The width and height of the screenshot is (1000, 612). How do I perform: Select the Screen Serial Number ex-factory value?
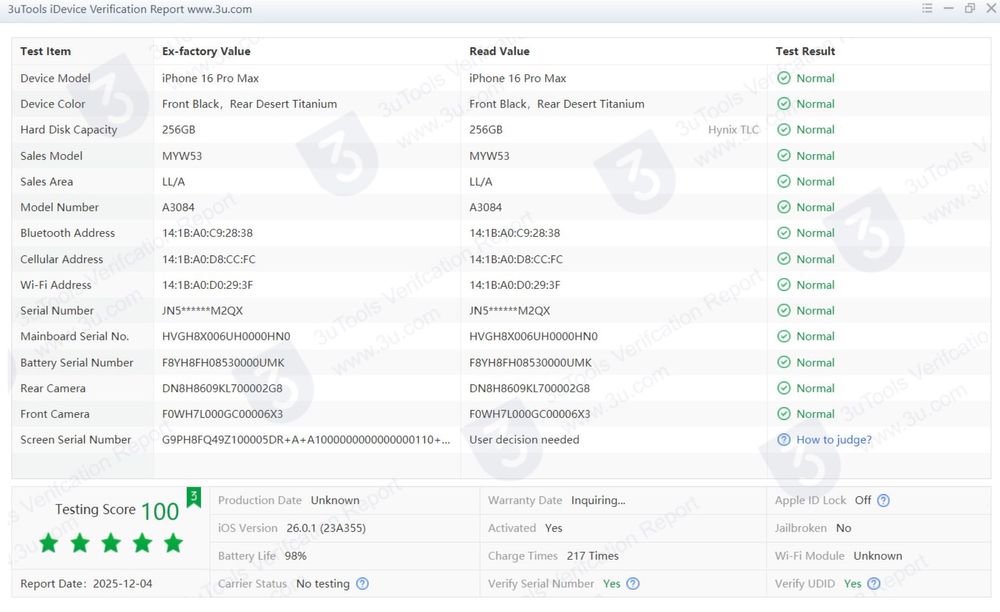click(306, 440)
